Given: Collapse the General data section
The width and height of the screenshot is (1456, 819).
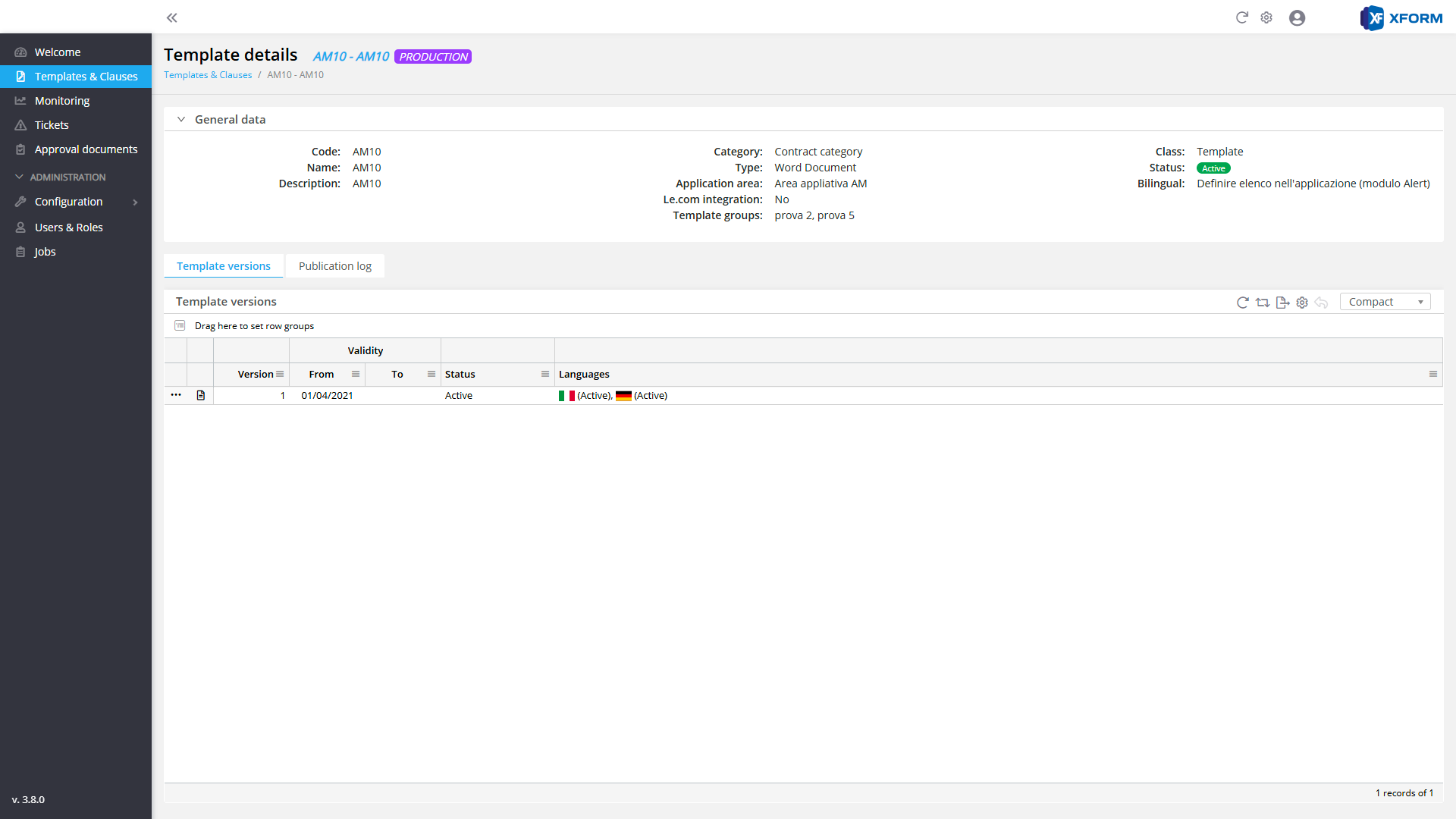Looking at the screenshot, I should (x=181, y=119).
